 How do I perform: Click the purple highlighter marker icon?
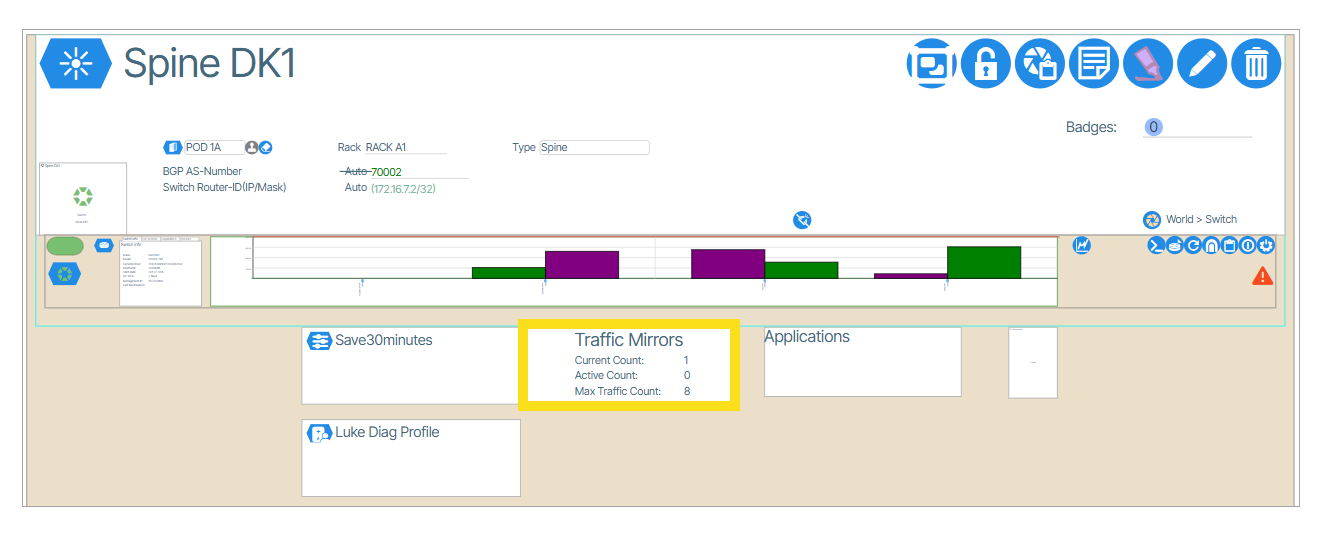[1147, 65]
